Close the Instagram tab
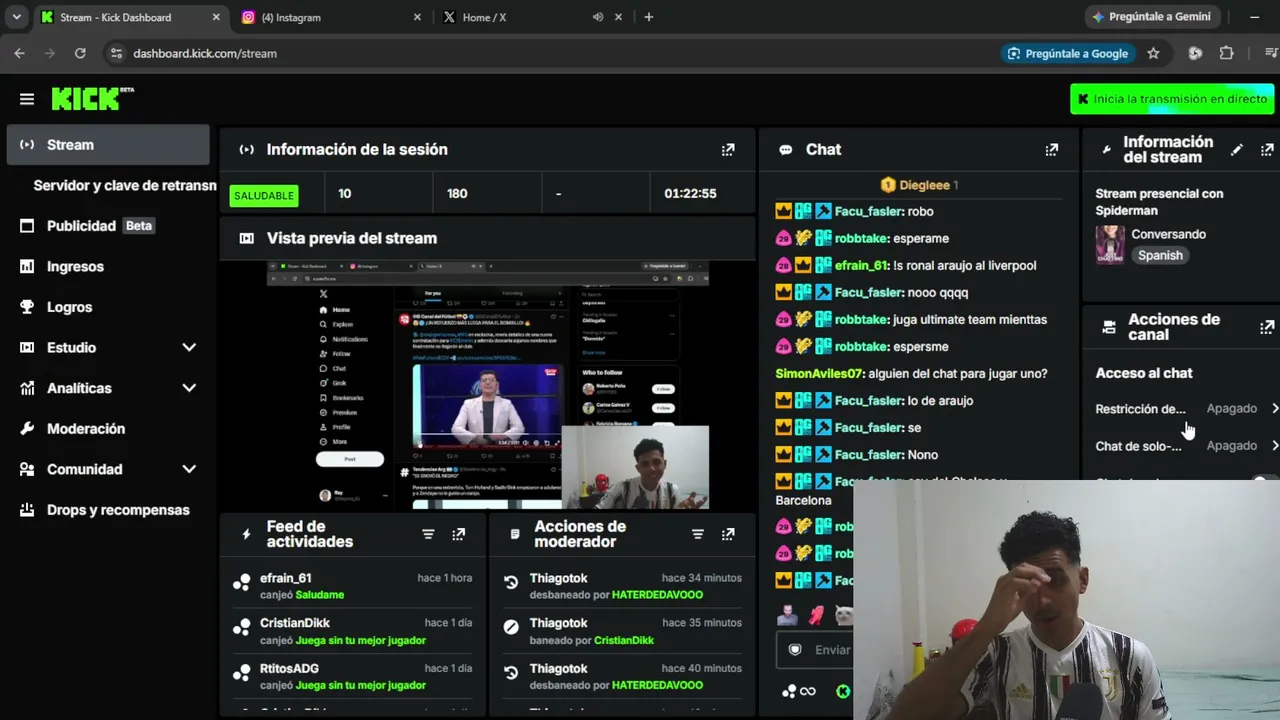The image size is (1280, 720). click(x=417, y=17)
